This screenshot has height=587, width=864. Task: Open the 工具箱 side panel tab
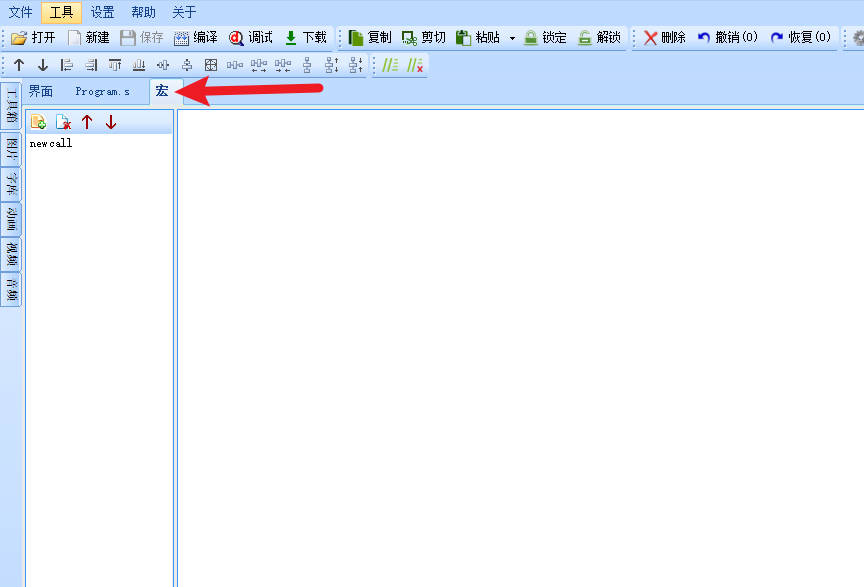[11, 106]
